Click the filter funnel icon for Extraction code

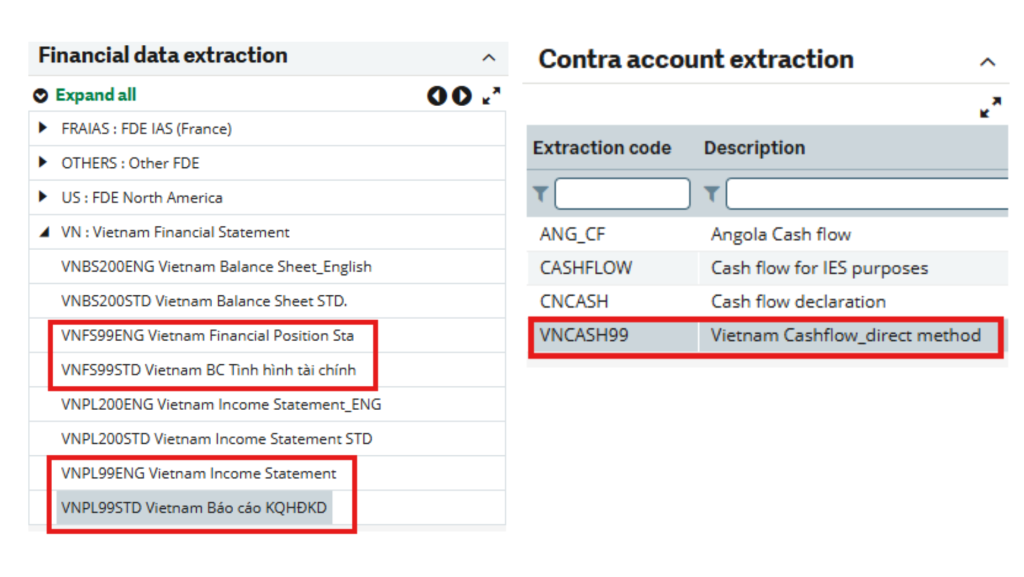pyautogui.click(x=540, y=193)
